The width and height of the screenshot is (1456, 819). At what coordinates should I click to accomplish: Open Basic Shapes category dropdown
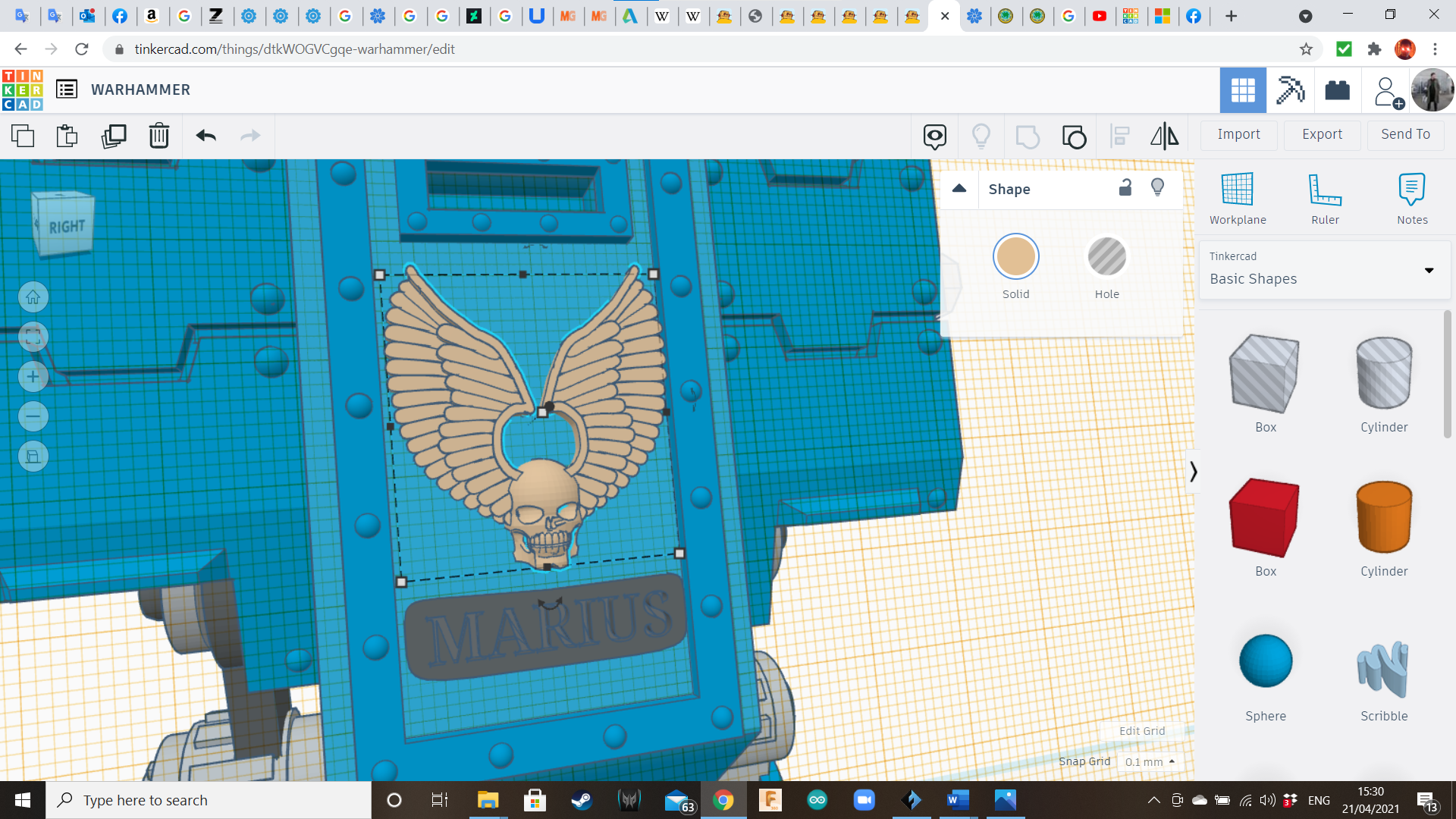1325,270
